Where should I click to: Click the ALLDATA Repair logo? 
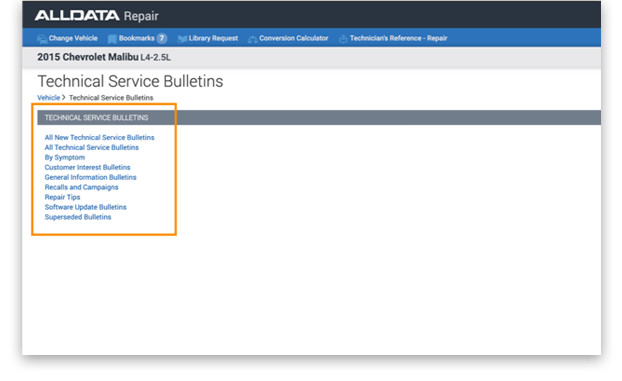coord(97,16)
